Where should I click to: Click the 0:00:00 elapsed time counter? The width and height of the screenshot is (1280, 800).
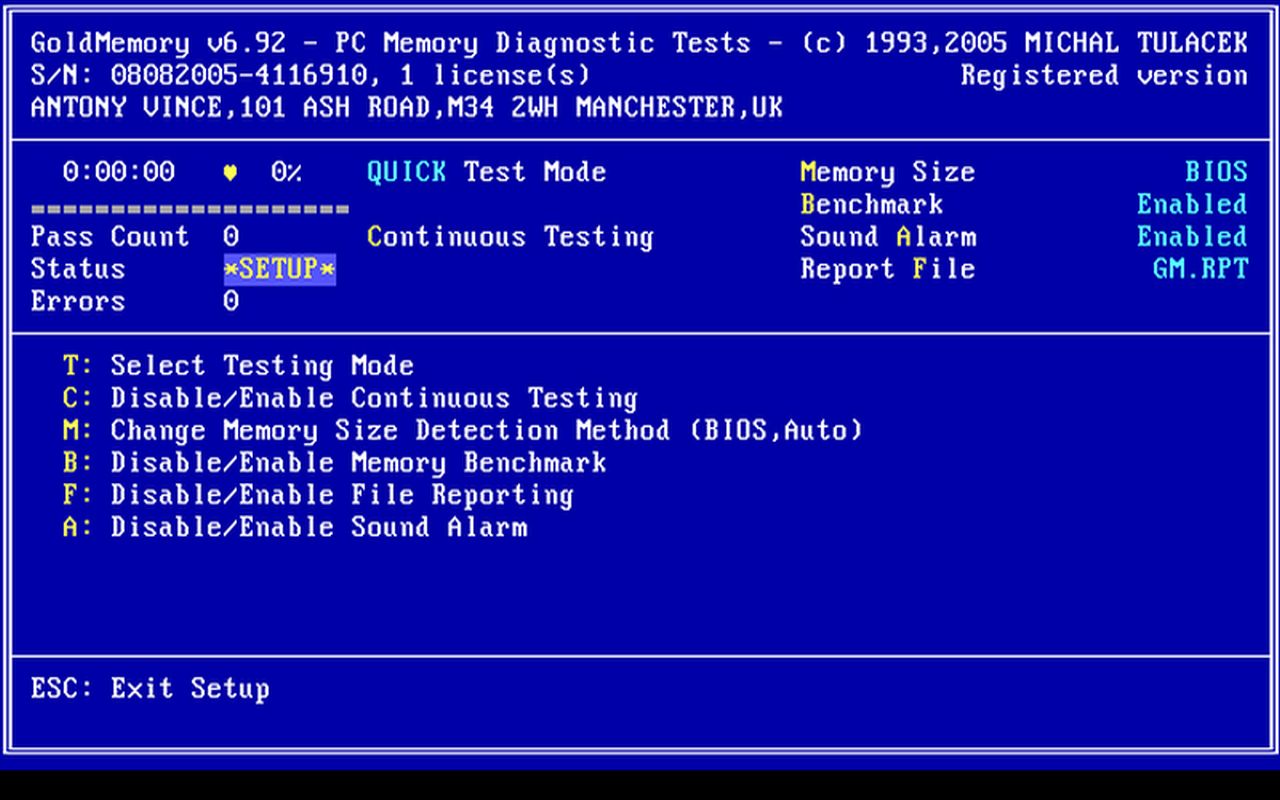(x=118, y=172)
